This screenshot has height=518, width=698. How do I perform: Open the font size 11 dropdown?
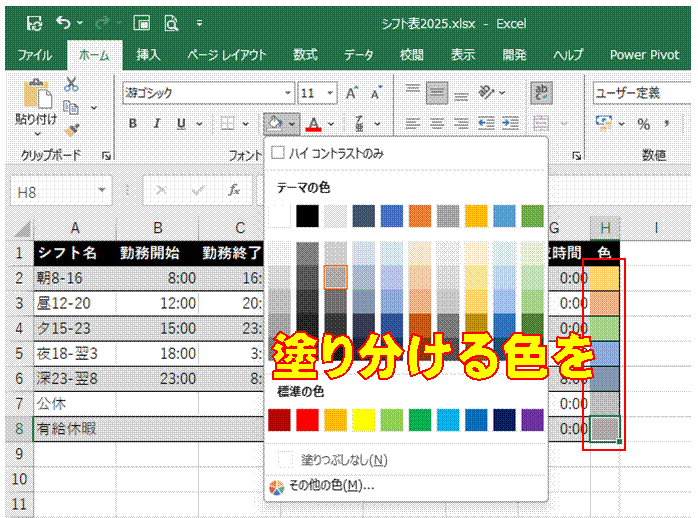[330, 93]
